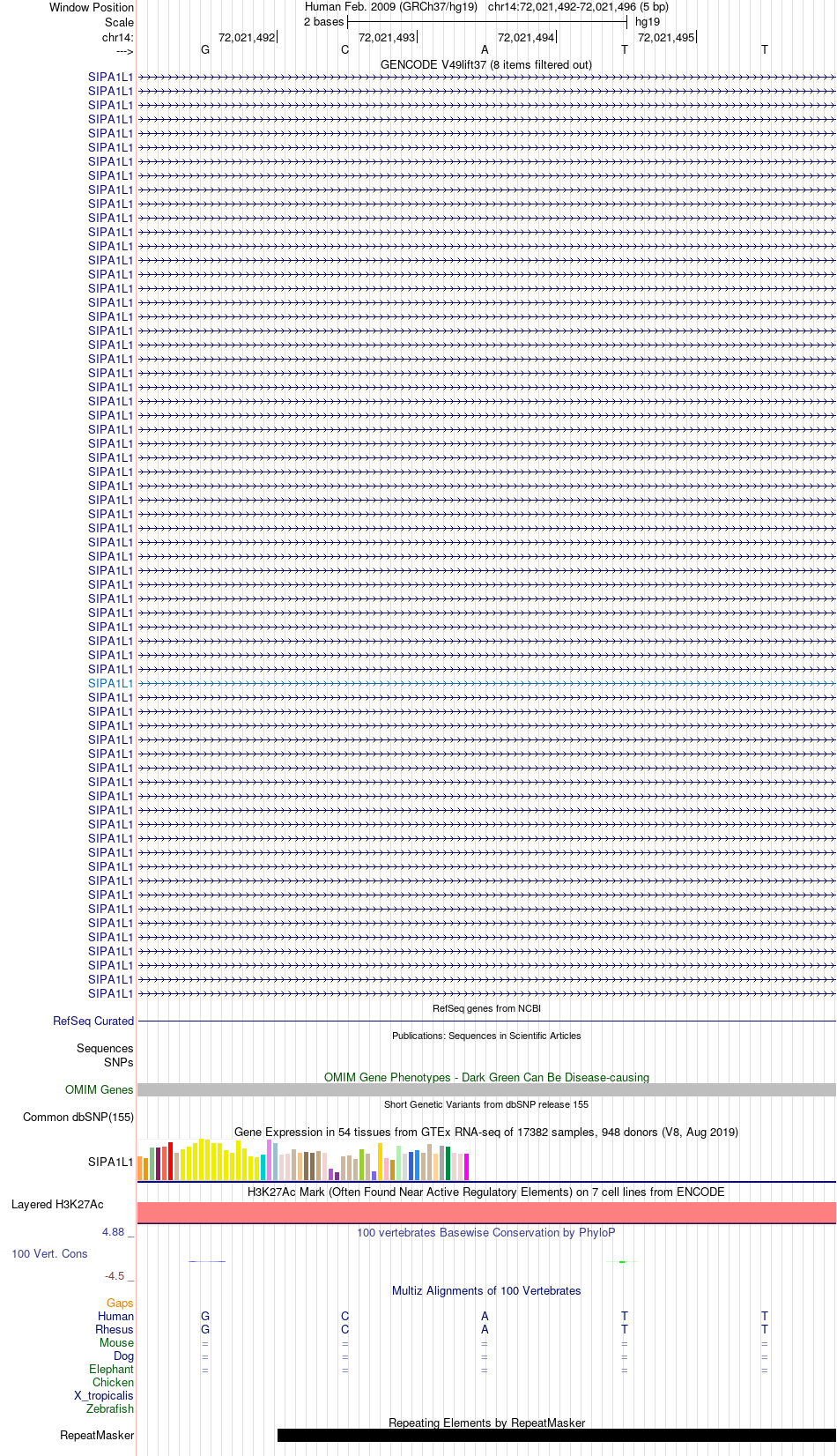The height and width of the screenshot is (1456, 837).
Task: Open the Common dbSNP(155) track label
Action: [78, 1117]
